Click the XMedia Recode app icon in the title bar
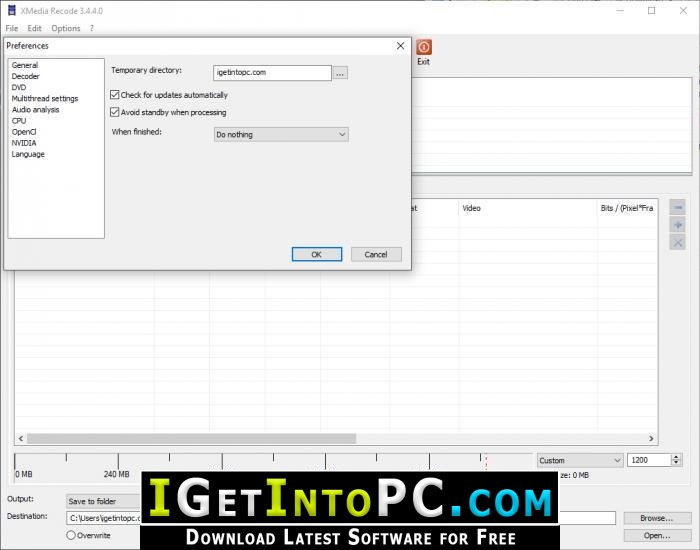 point(12,10)
